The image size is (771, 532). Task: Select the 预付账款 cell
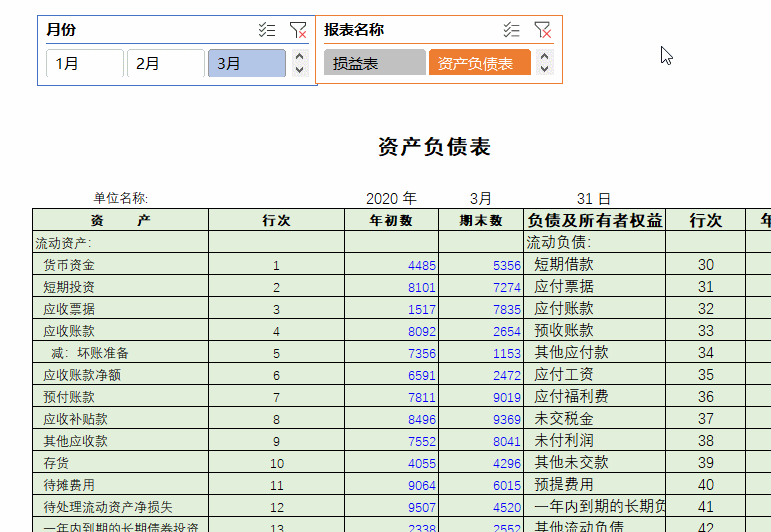coord(120,396)
